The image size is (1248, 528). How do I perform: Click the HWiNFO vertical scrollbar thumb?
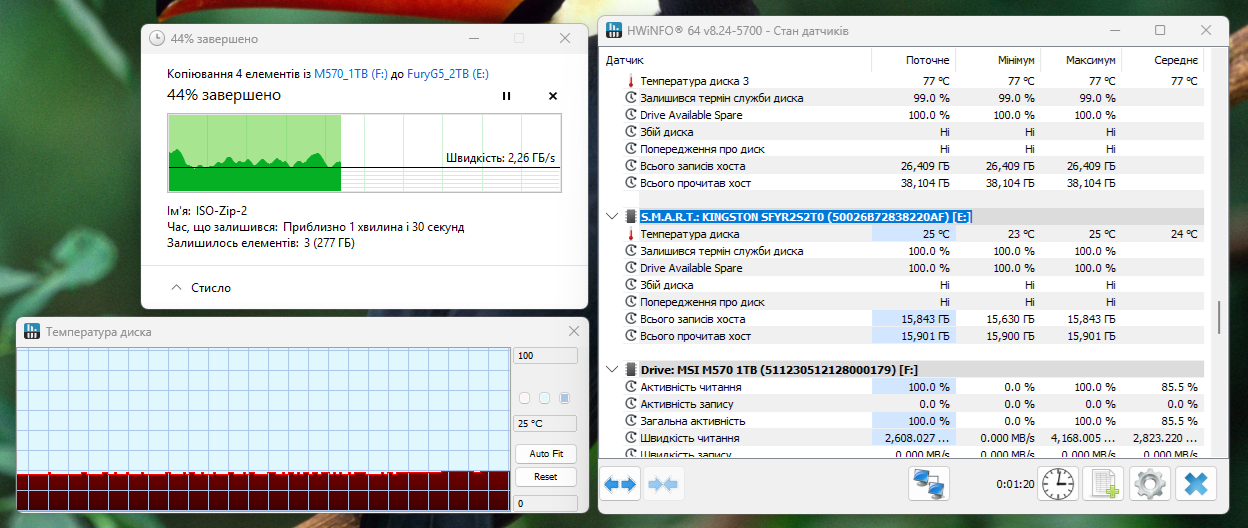point(1218,318)
